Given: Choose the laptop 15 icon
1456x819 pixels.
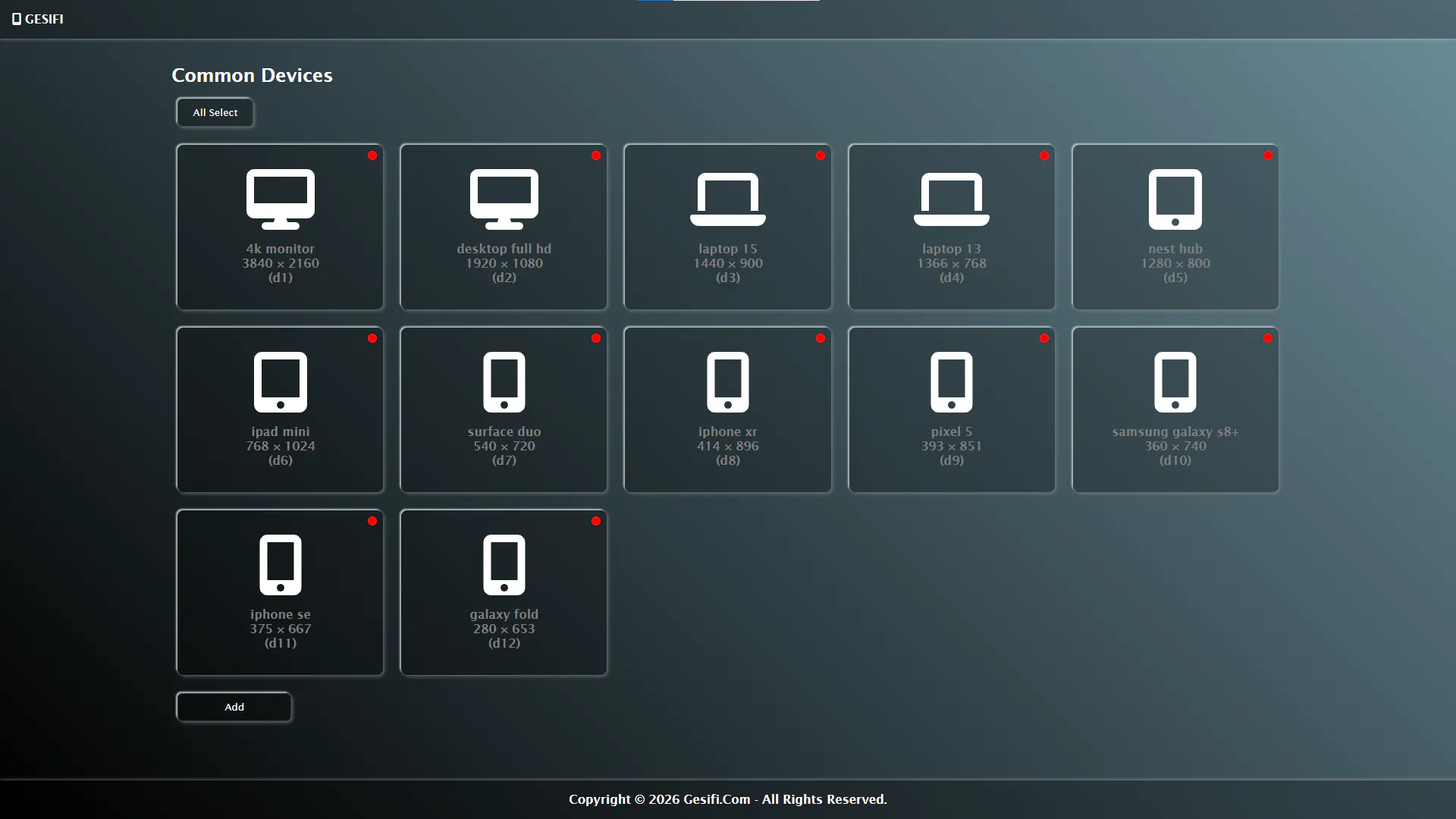Looking at the screenshot, I should (x=727, y=199).
